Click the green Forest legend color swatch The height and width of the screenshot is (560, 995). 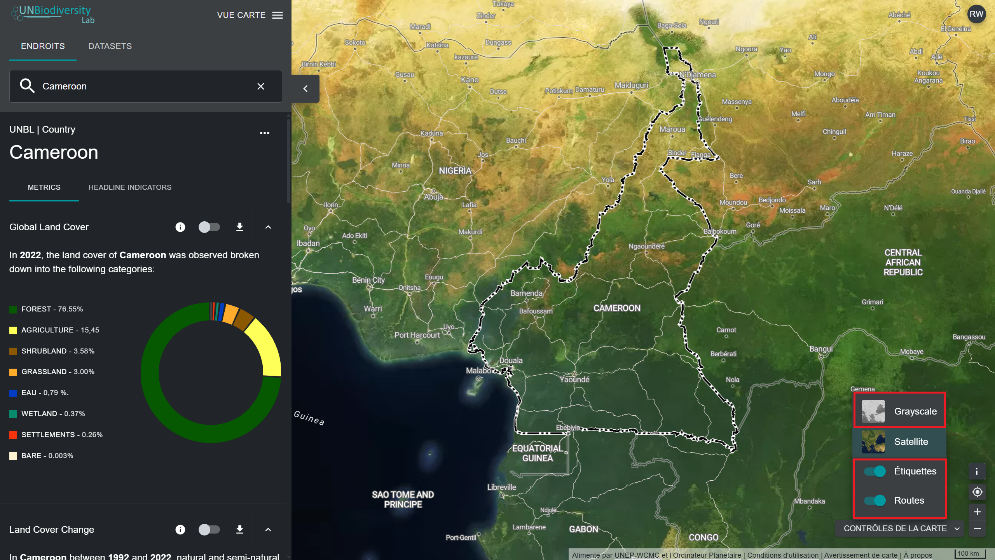pyautogui.click(x=13, y=309)
